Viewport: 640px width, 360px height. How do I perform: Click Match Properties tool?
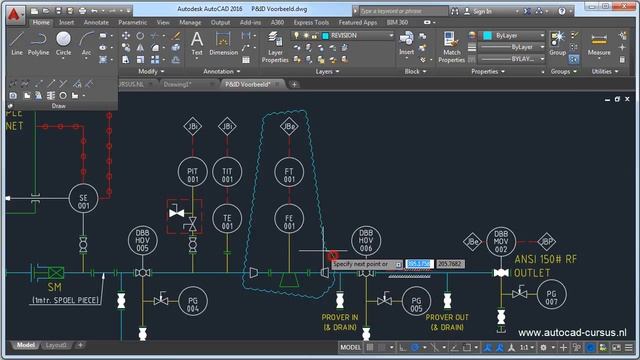click(451, 47)
